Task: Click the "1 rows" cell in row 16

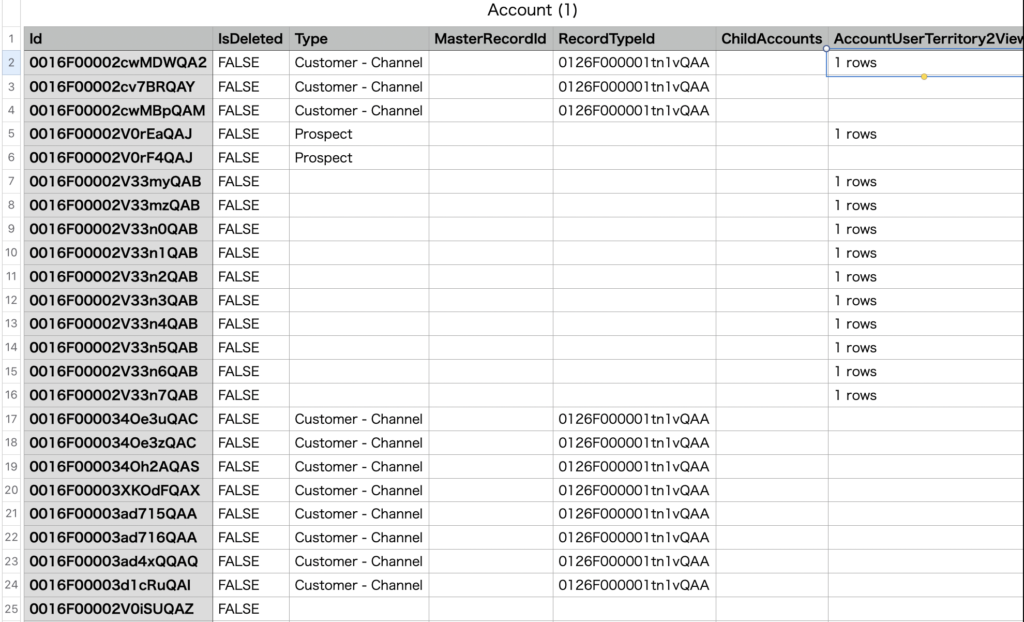Action: [x=925, y=395]
